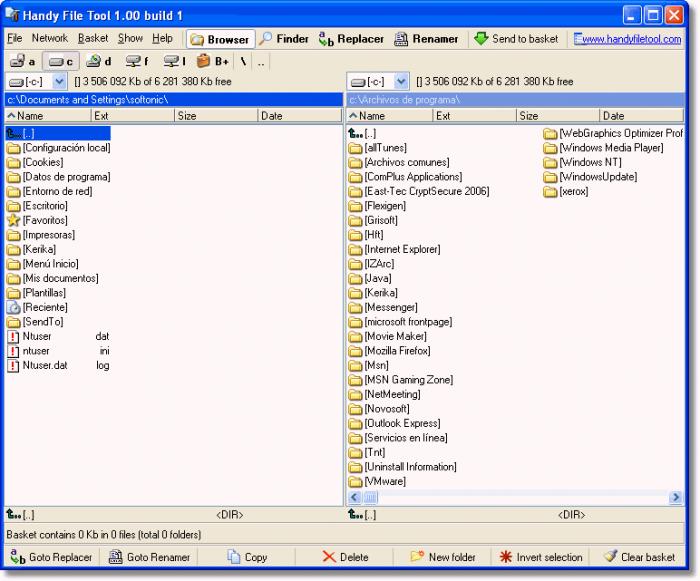
Task: Sort right panel by Size column
Action: [x=558, y=116]
